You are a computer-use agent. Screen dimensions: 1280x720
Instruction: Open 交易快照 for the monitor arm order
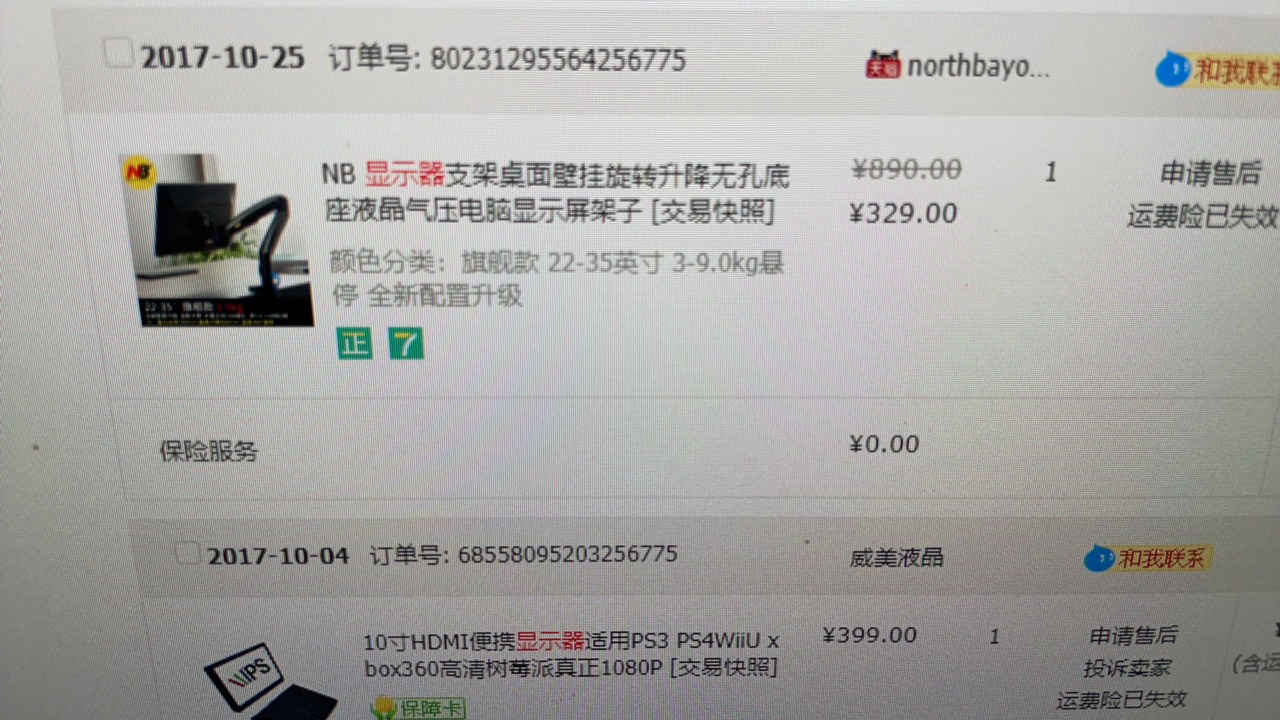click(711, 212)
